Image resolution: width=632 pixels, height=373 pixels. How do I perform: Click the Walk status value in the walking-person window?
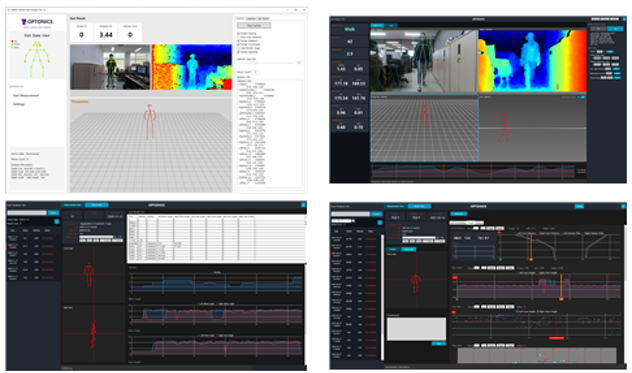349,29
